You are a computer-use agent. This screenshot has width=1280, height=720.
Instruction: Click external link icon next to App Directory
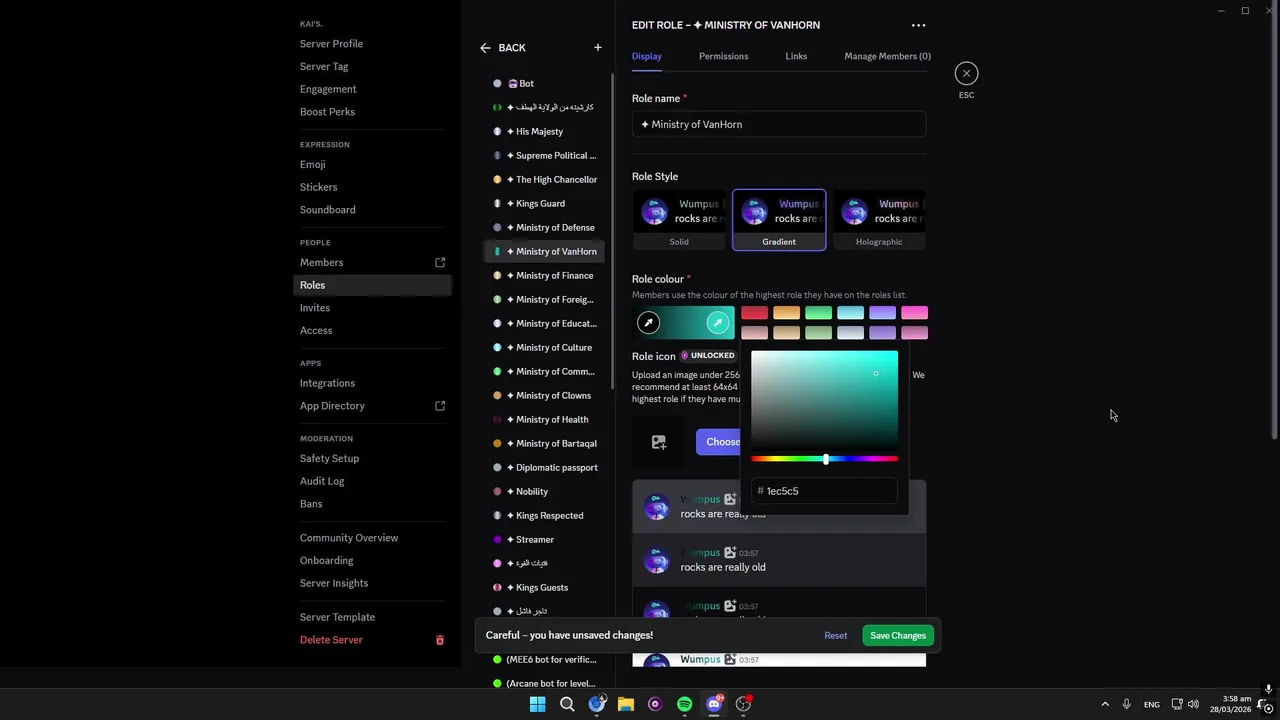tap(440, 406)
